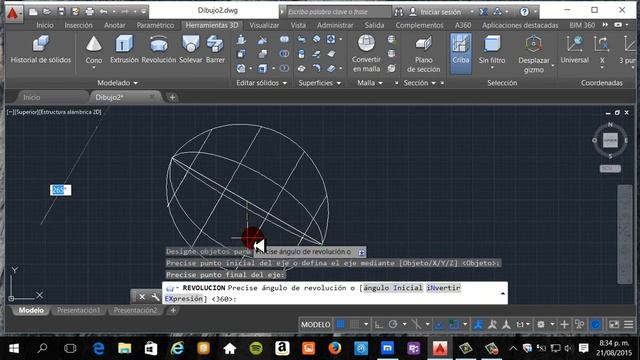Viewport: 640px width, 360px height.
Task: Expand the command line history arrow
Action: pyautogui.click(x=502, y=293)
